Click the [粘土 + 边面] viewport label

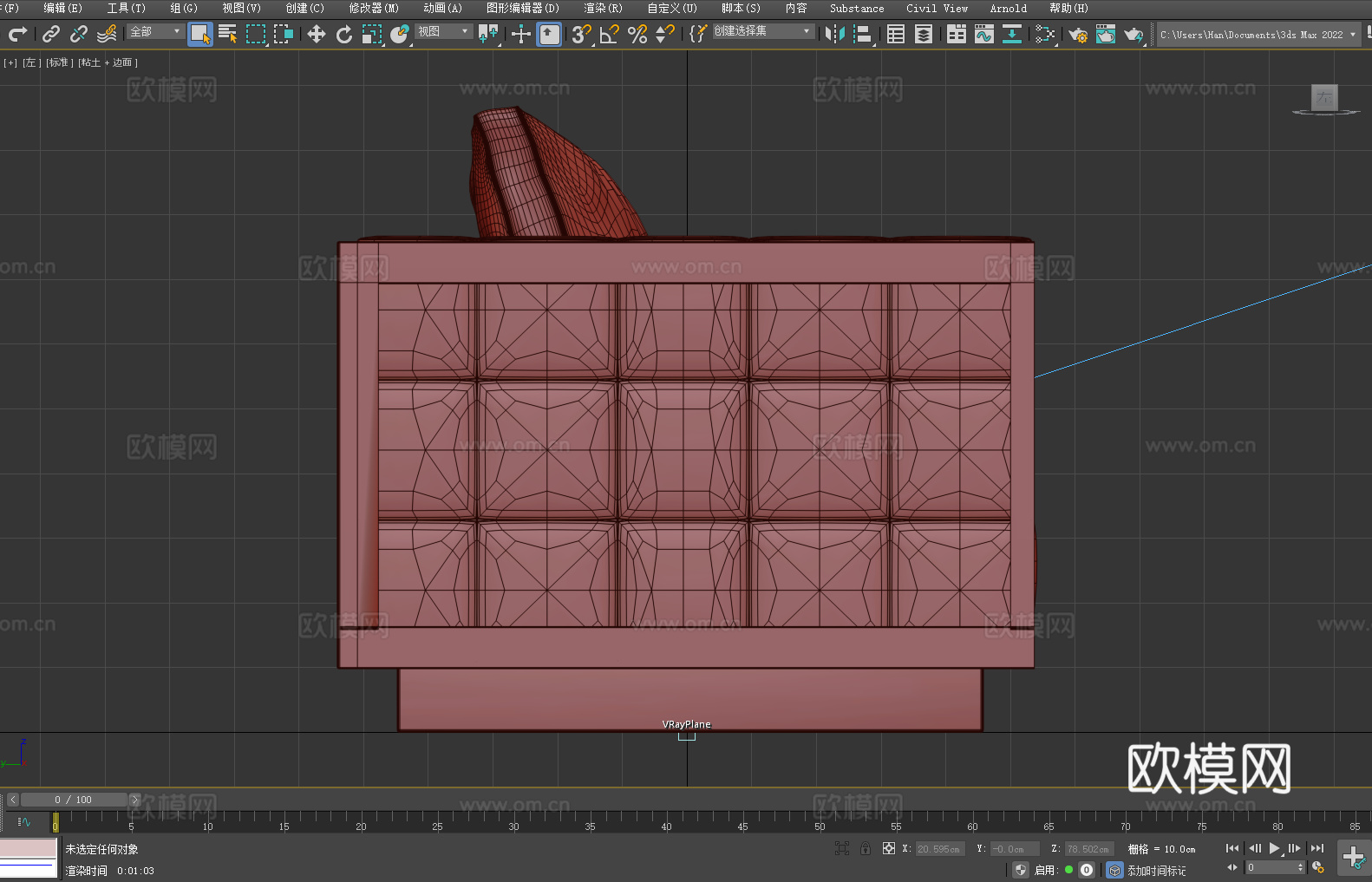[x=108, y=62]
